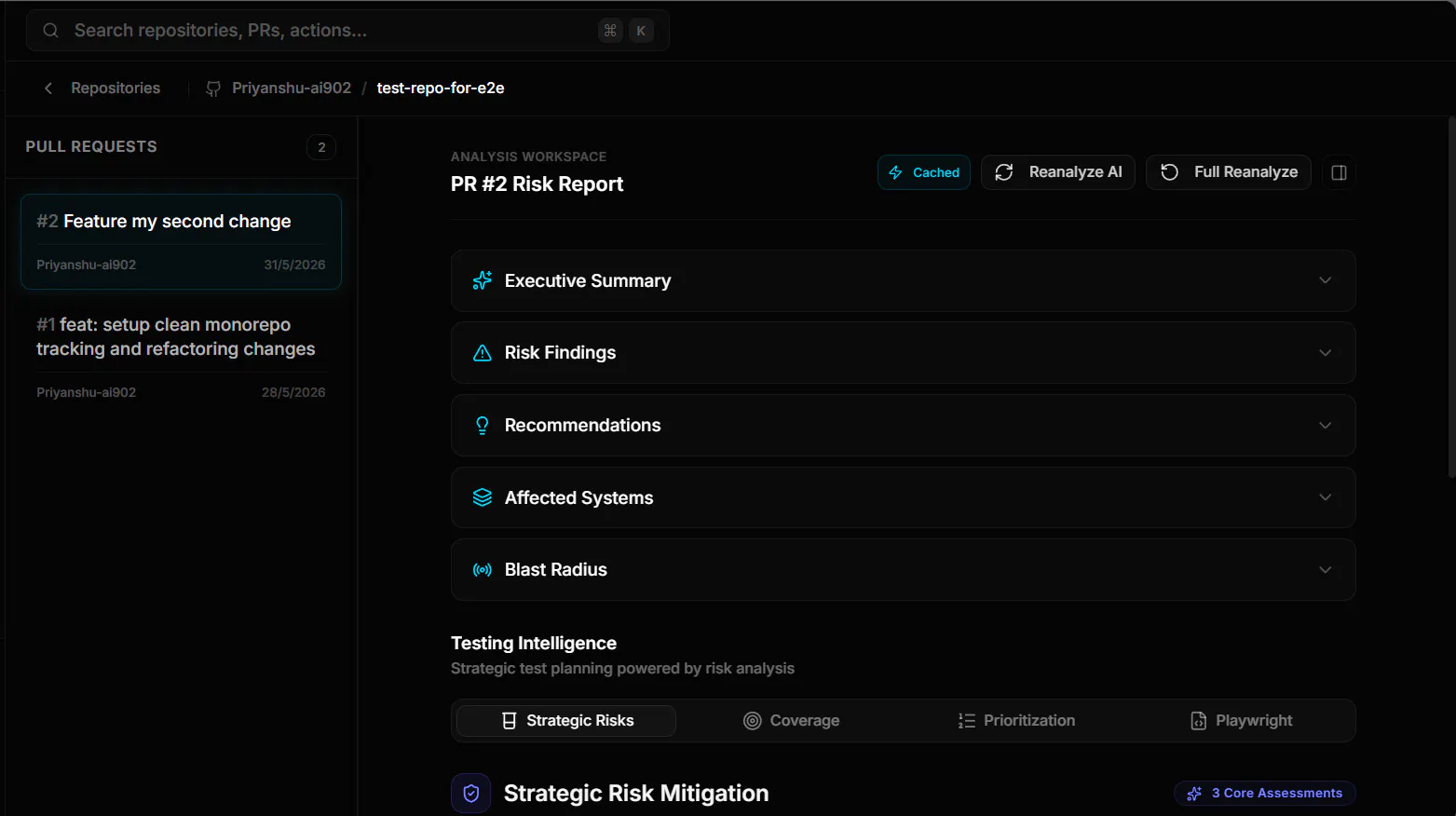This screenshot has width=1456, height=816.
Task: Click PULL REQUESTS sidebar header
Action: tap(91, 147)
